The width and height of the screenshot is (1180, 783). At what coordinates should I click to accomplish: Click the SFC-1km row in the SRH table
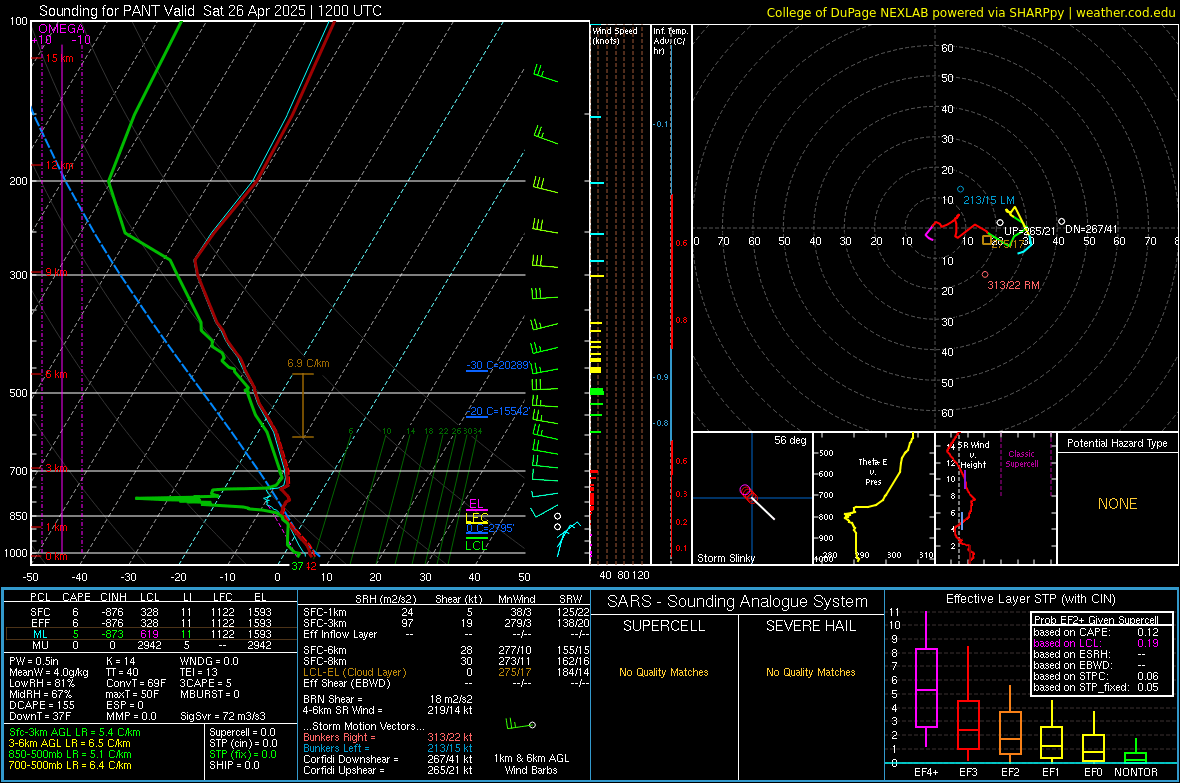pos(446,612)
